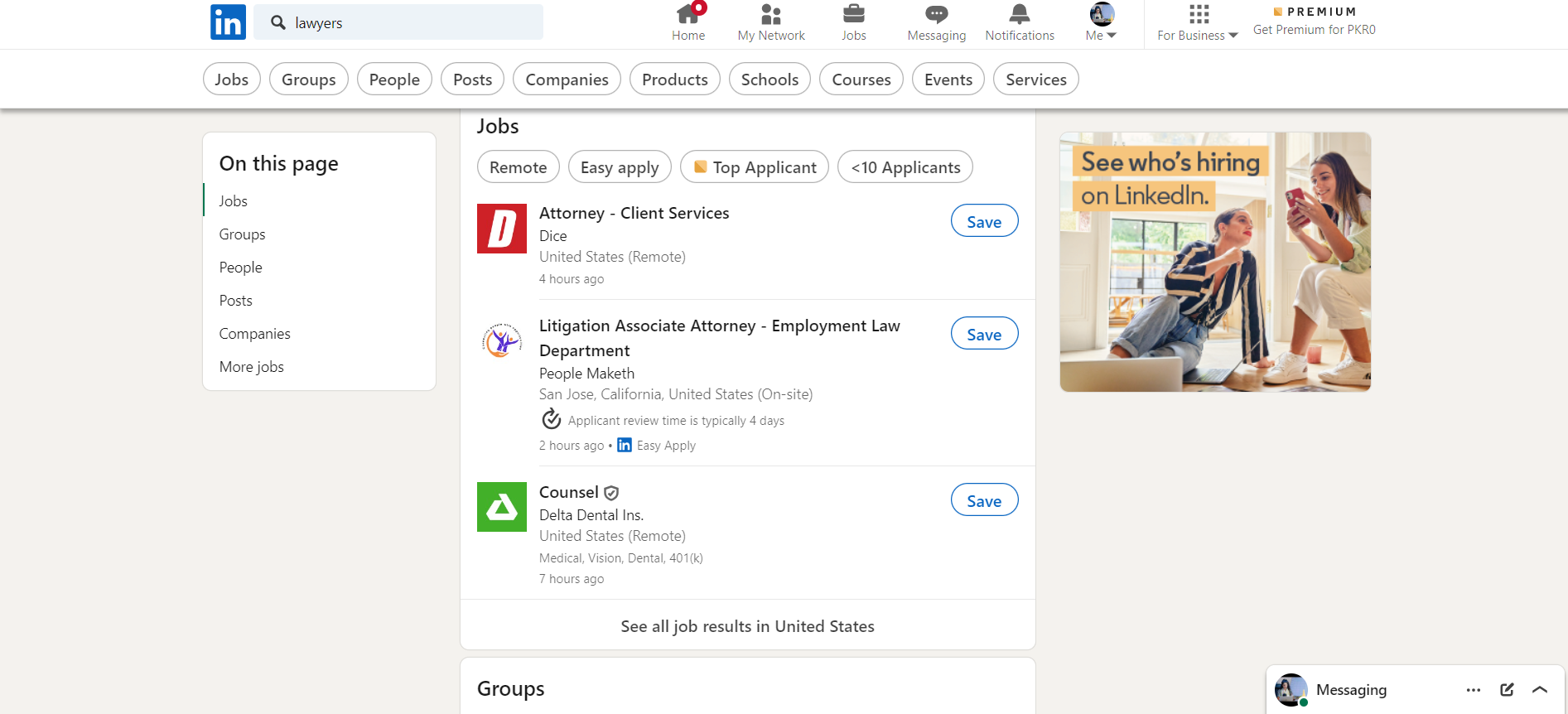1568x714 pixels.
Task: Expand the Me profile dropdown
Action: (x=1101, y=23)
